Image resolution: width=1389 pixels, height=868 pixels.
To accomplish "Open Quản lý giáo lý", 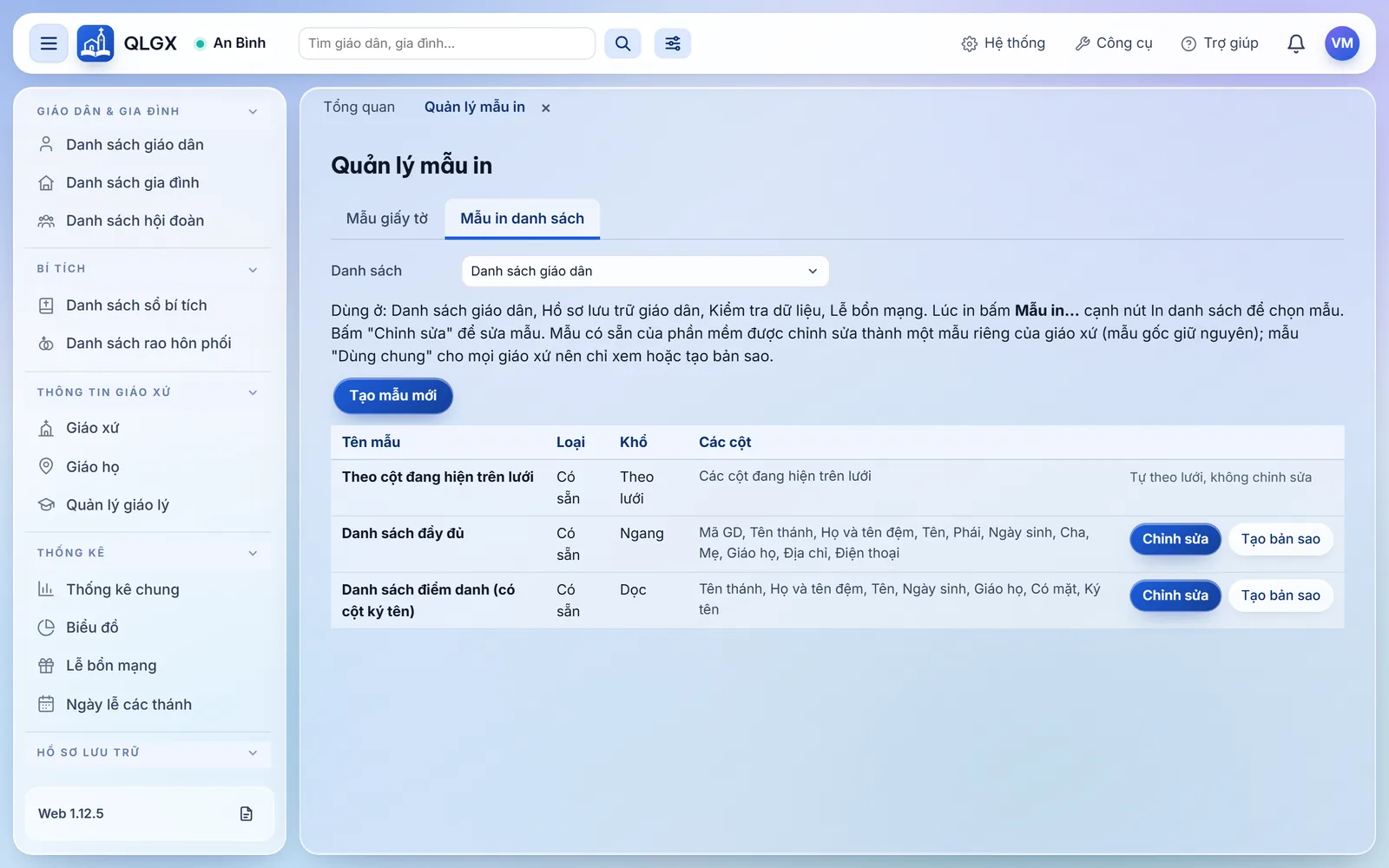I will 148,505.
